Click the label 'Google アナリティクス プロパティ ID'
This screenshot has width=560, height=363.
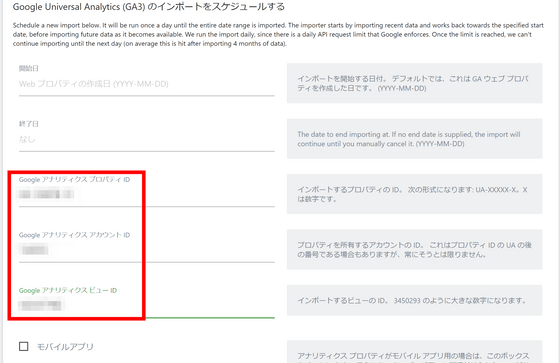point(74,179)
